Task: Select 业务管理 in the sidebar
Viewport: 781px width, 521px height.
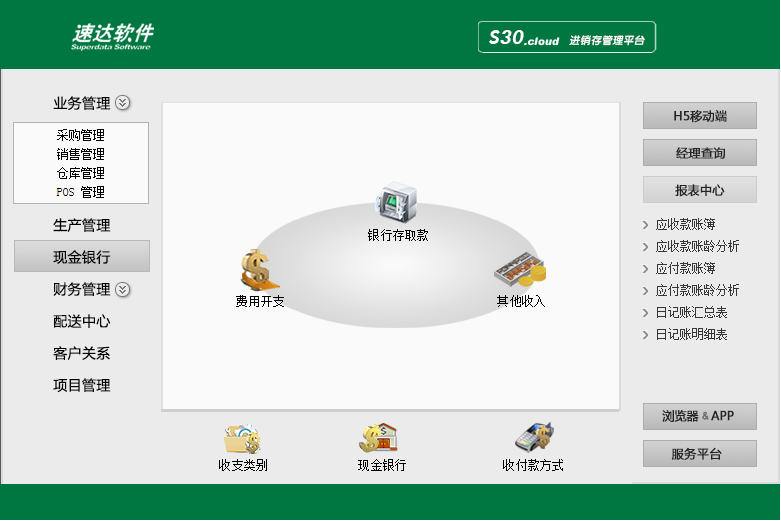Action: tap(82, 103)
